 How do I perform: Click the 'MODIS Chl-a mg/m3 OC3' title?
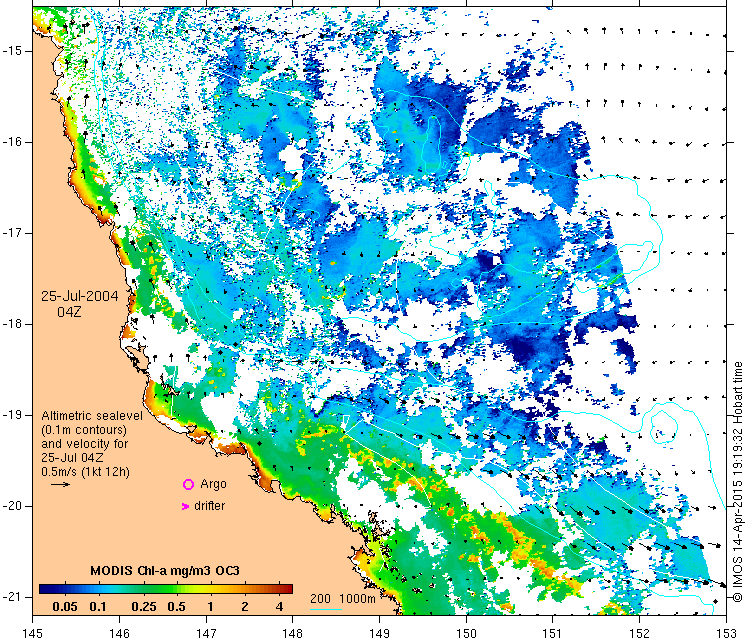pyautogui.click(x=165, y=571)
